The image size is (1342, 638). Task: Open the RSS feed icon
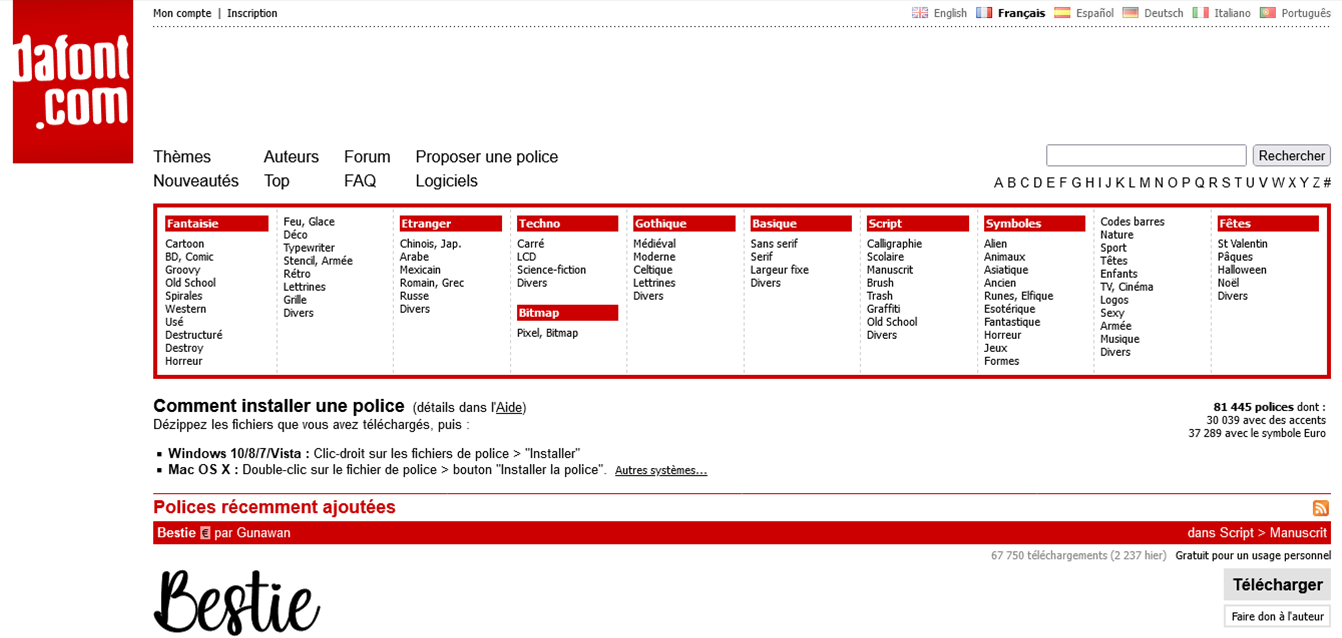pos(1320,508)
